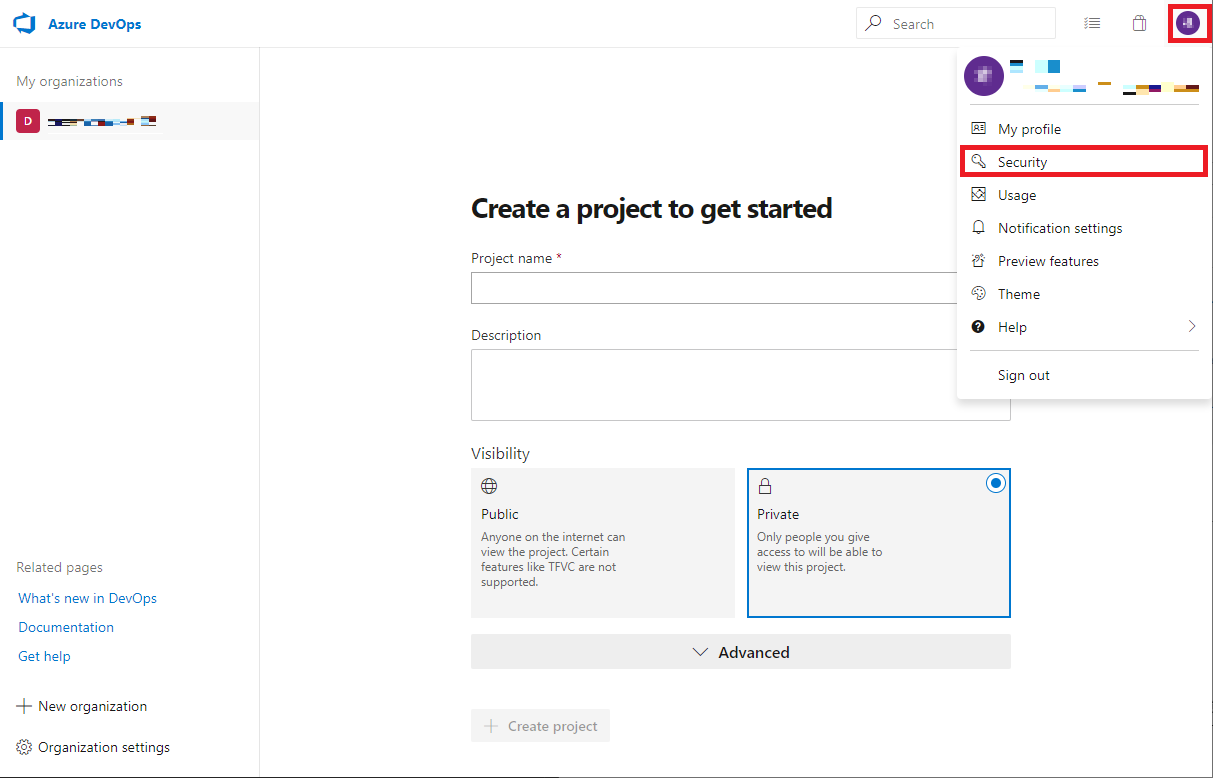Open Security from the profile menu
The image size is (1213, 778).
pos(1084,161)
